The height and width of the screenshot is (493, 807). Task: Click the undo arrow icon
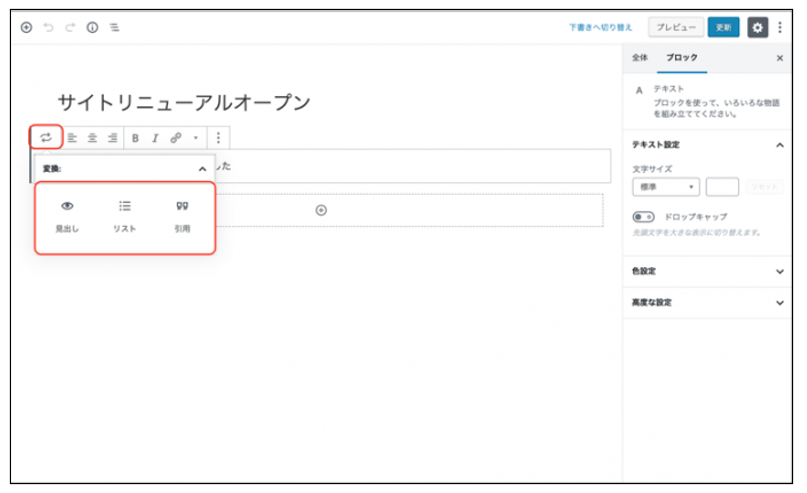pos(48,28)
